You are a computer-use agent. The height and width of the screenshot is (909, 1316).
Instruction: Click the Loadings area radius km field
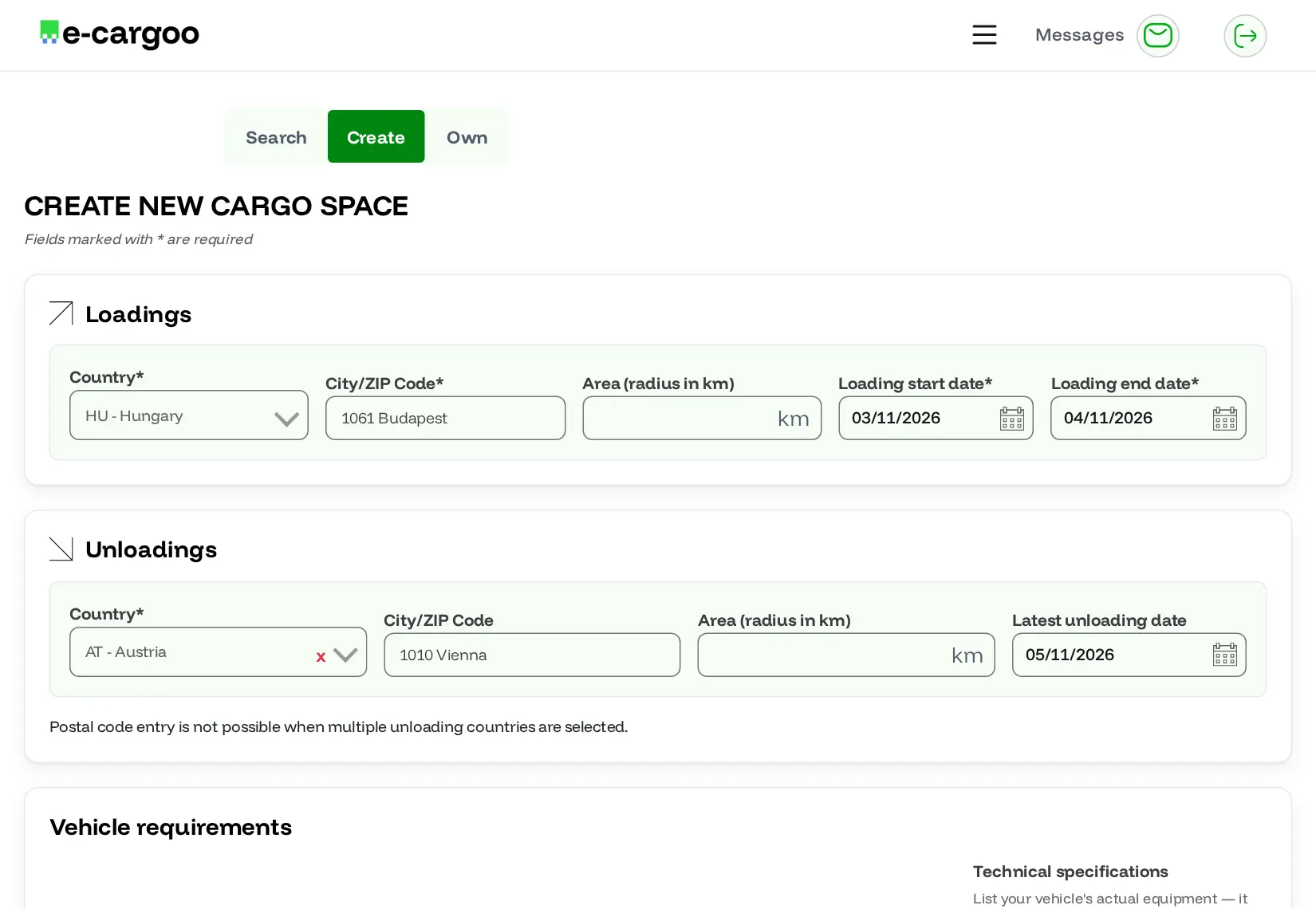tap(702, 418)
